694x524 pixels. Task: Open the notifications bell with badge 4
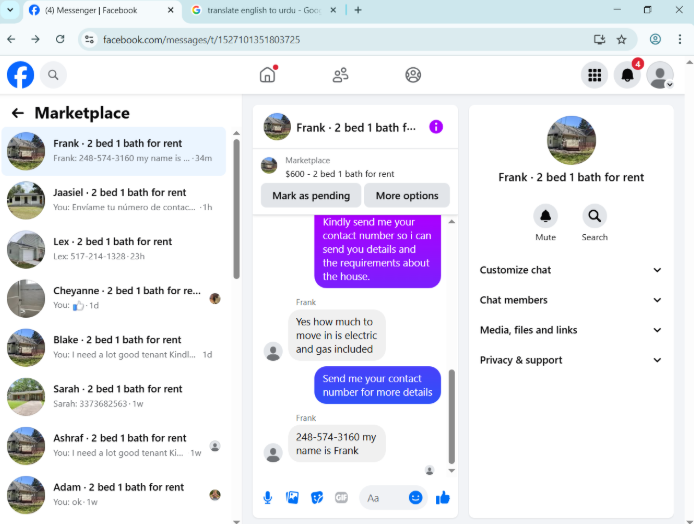pos(627,75)
